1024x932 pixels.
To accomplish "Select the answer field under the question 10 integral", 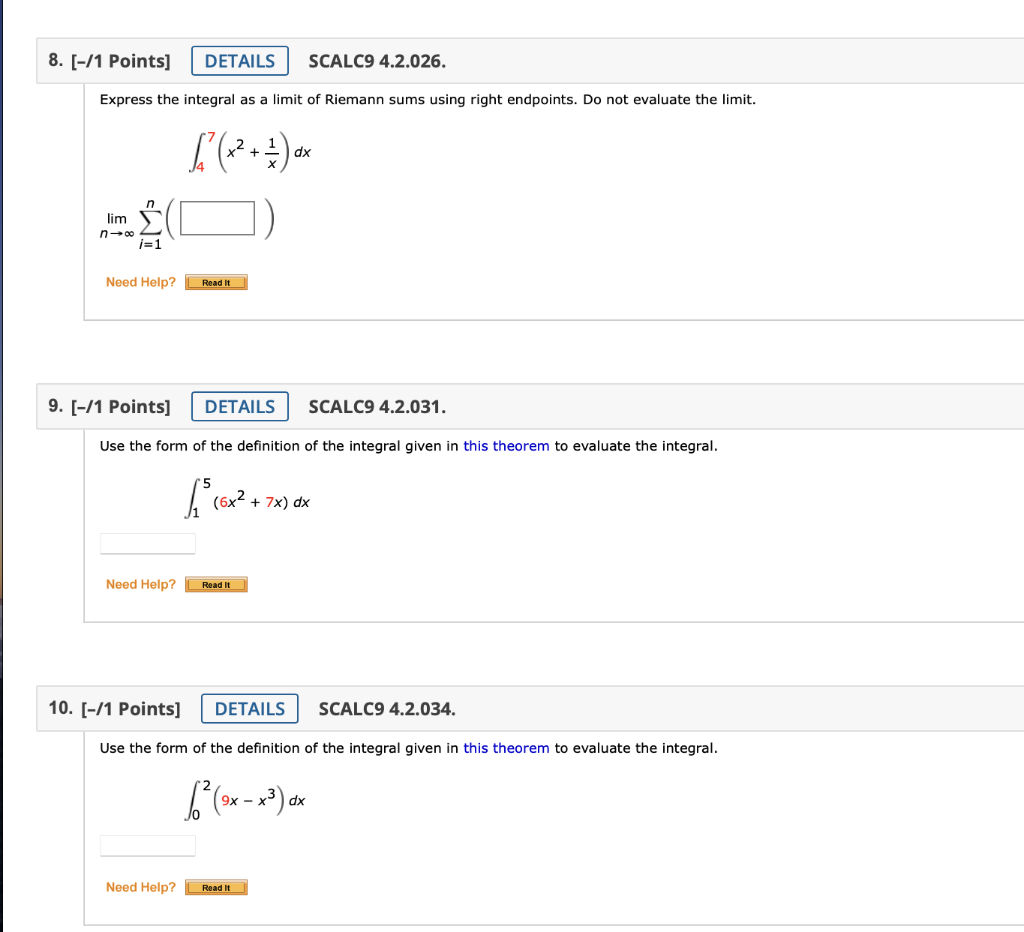I will pos(147,845).
